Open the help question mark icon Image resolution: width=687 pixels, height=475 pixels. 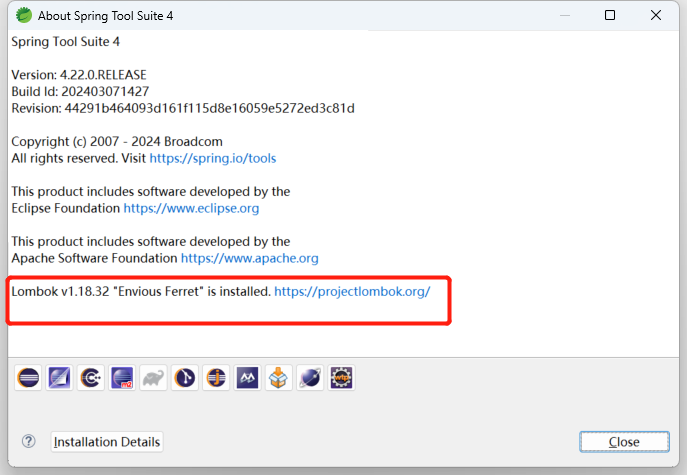tap(29, 441)
